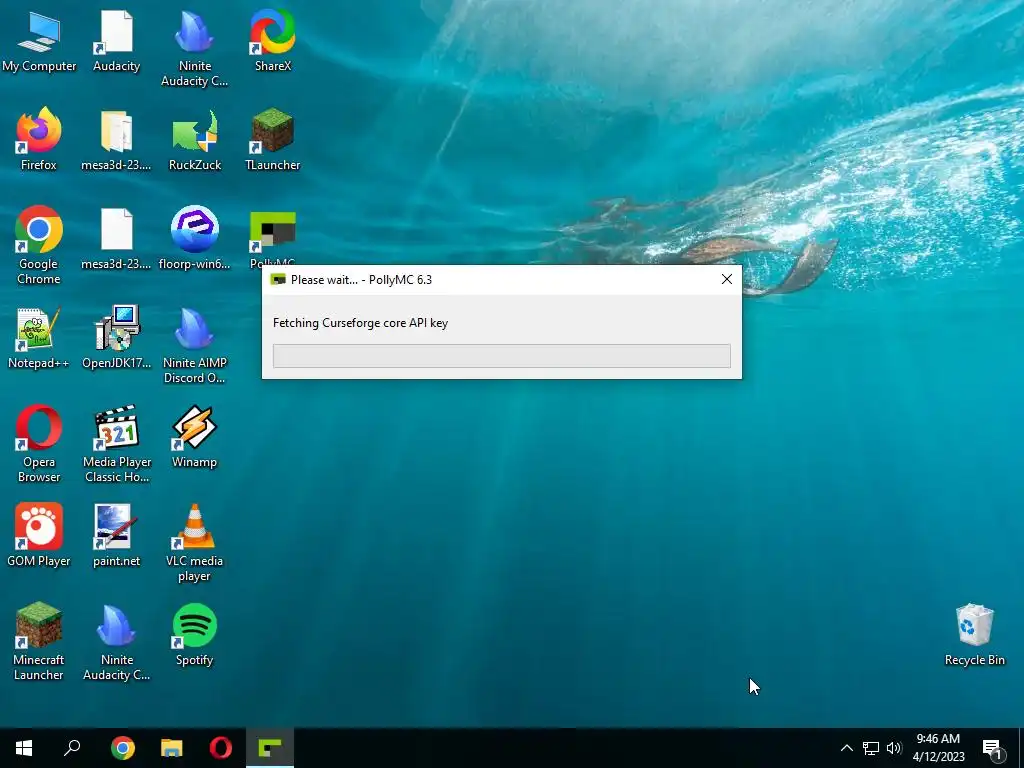Launch Chrome from the taskbar
The width and height of the screenshot is (1024, 768).
point(123,748)
